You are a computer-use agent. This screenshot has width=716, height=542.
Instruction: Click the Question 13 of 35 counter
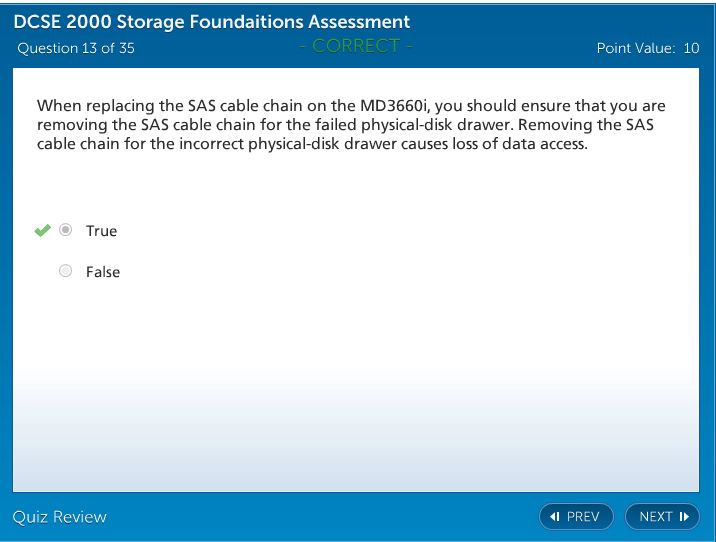point(75,48)
